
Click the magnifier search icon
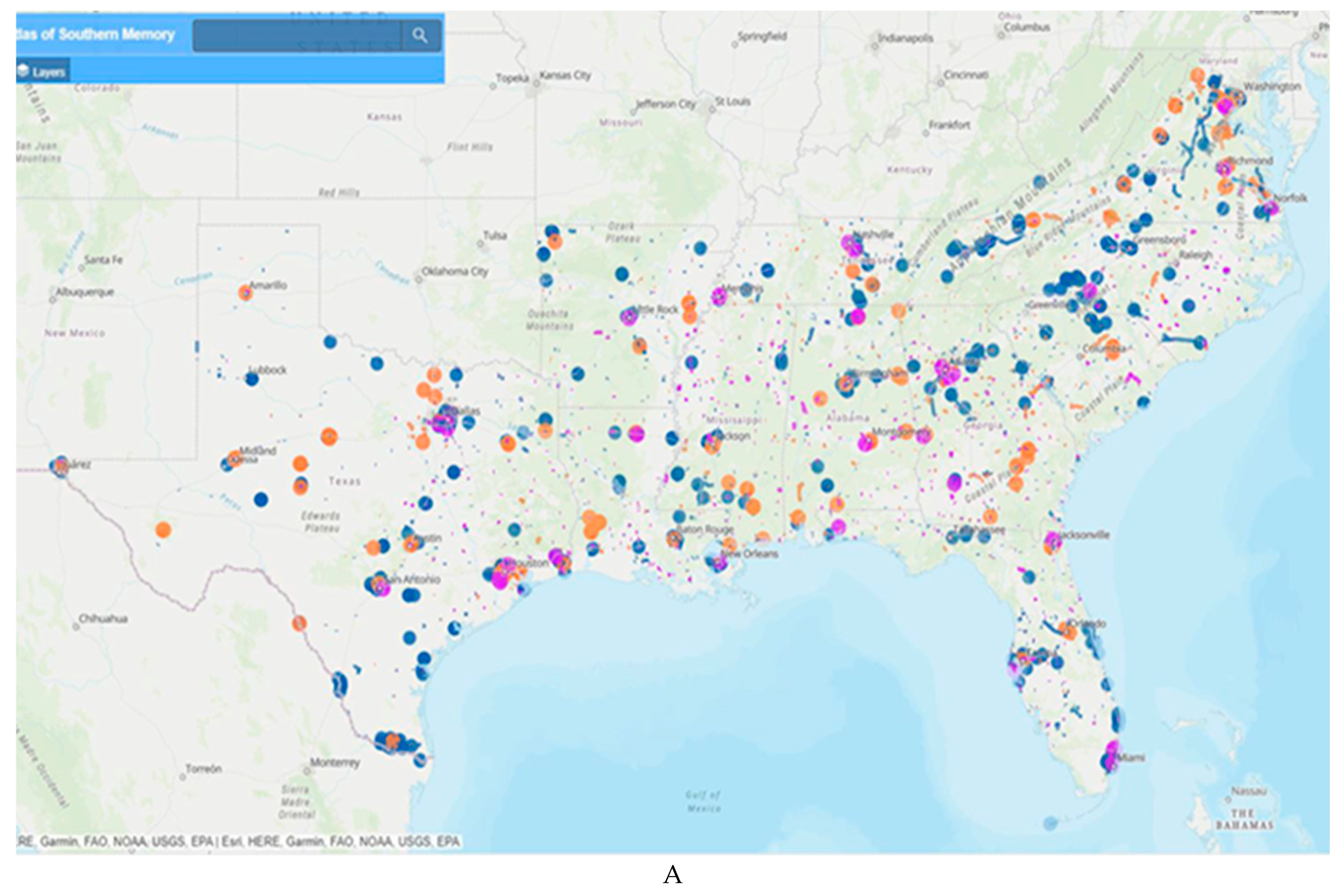click(420, 35)
